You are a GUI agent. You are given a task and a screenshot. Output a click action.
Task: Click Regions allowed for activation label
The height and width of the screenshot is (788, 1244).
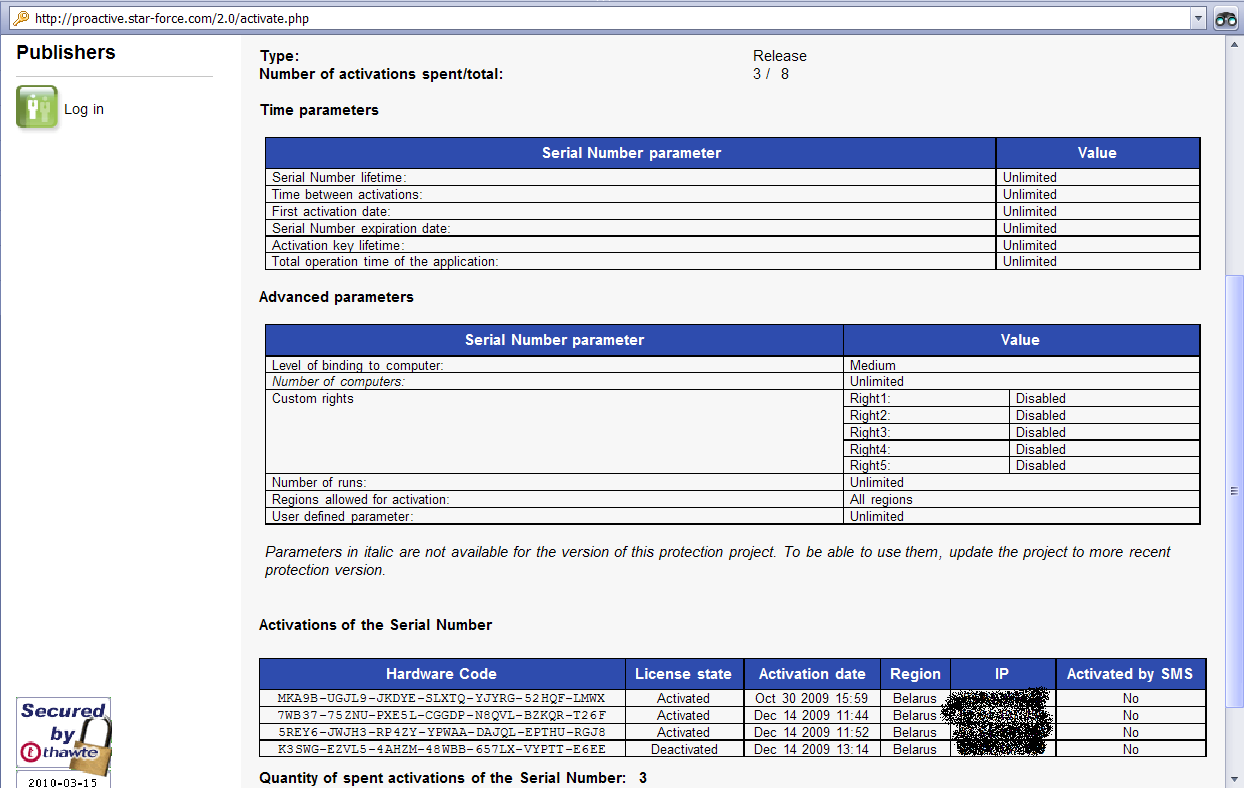(x=361, y=499)
